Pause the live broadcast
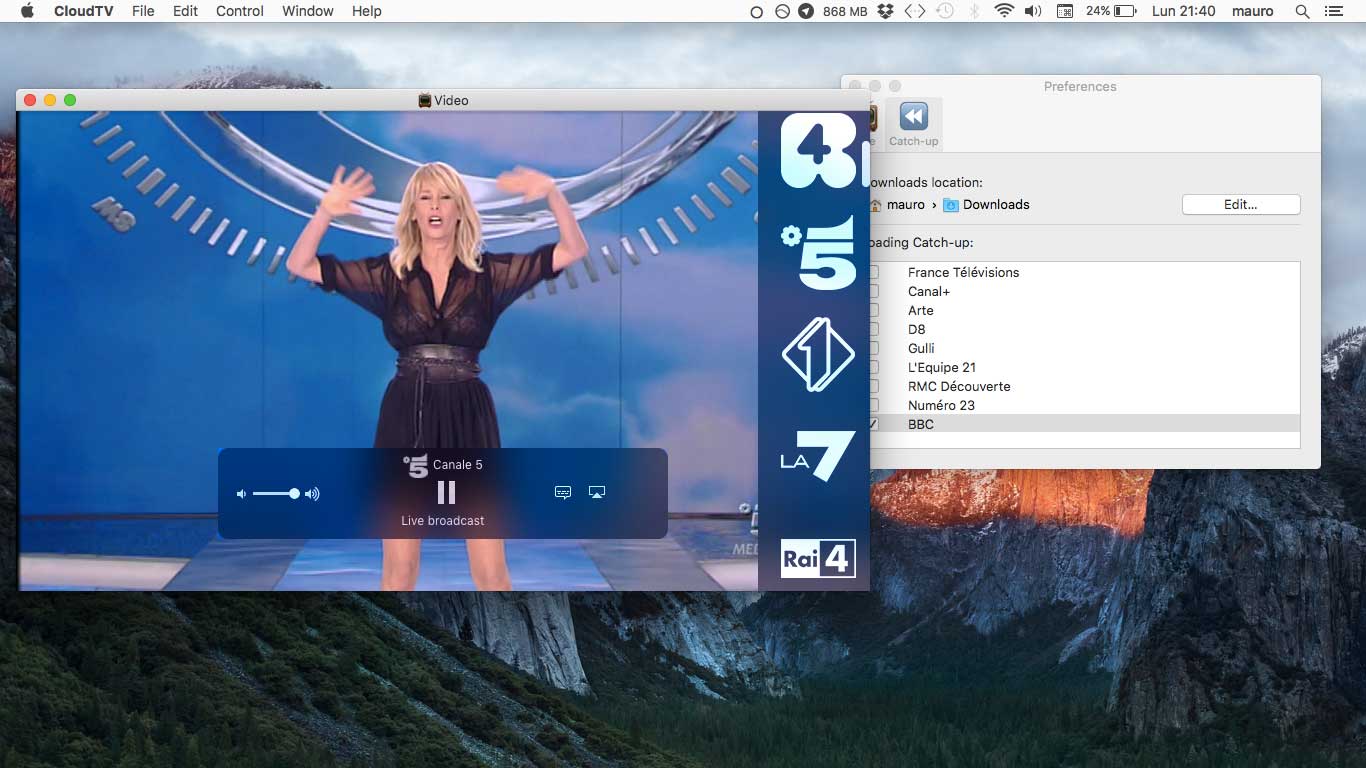Viewport: 1366px width, 768px height. point(446,492)
